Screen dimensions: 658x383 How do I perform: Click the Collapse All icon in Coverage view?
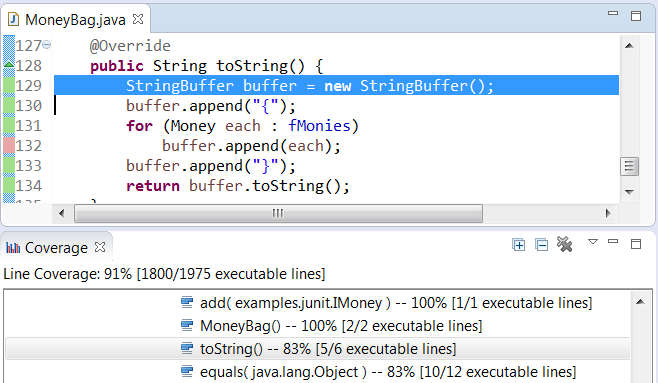542,245
